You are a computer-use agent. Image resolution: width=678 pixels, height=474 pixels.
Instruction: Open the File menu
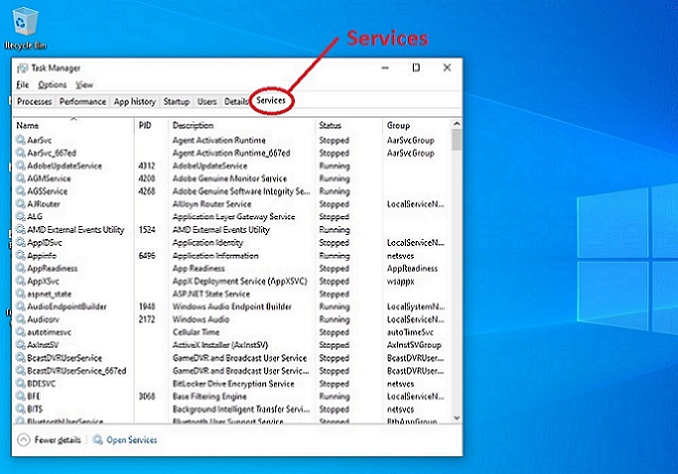[22, 85]
